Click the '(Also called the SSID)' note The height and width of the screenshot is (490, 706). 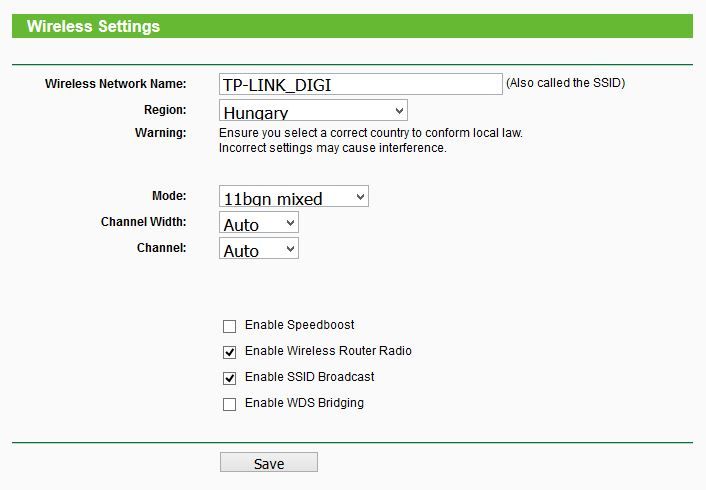pyautogui.click(x=566, y=83)
